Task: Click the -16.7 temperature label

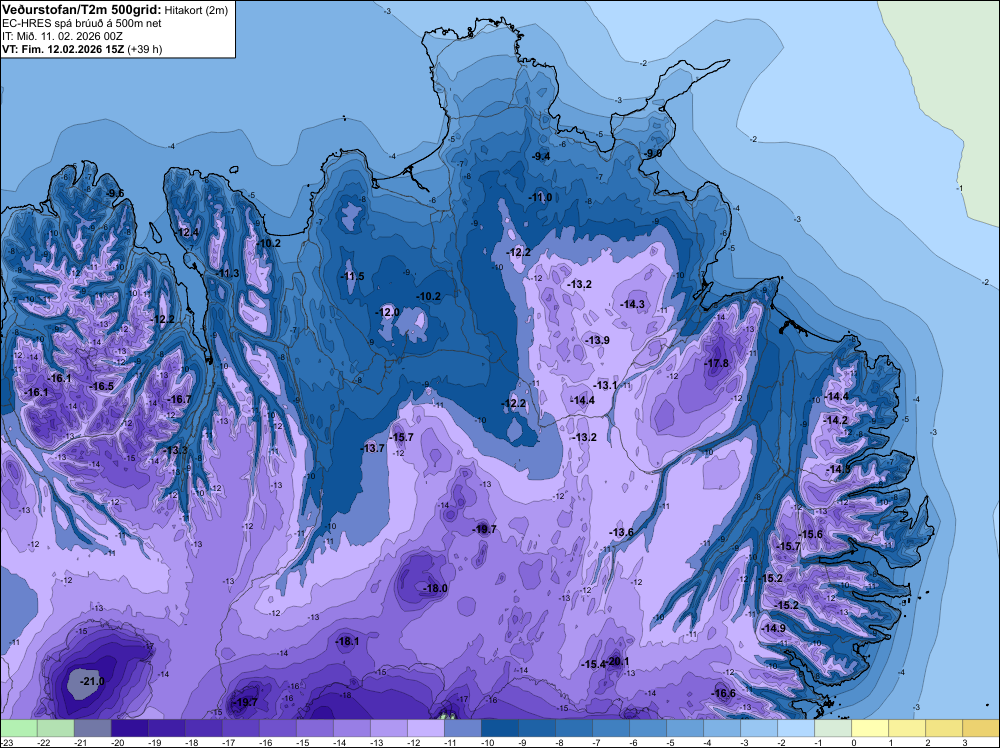Action: [x=179, y=400]
